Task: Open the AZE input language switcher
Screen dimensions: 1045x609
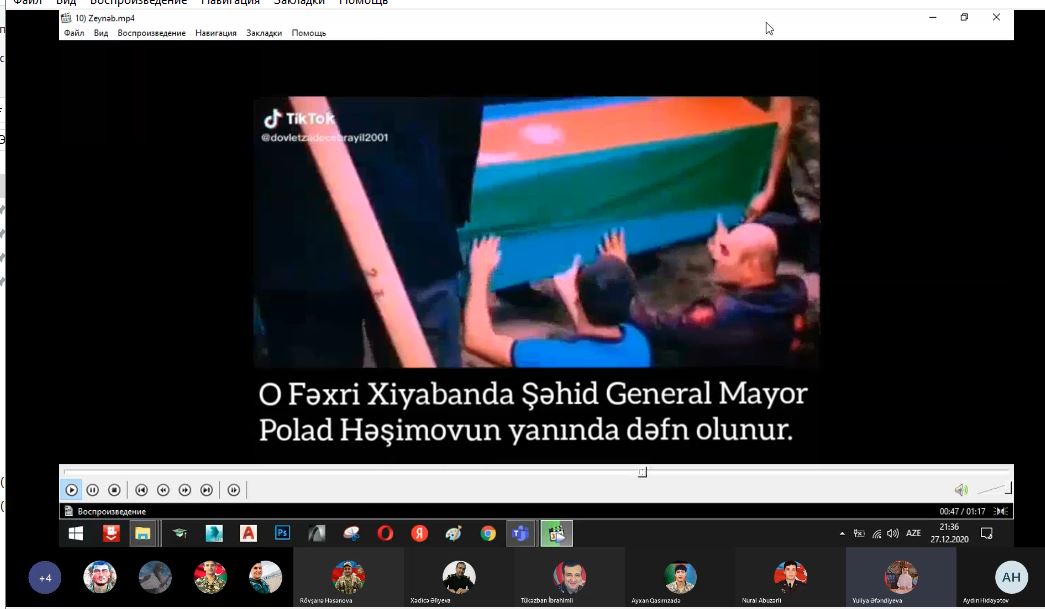Action: 914,534
